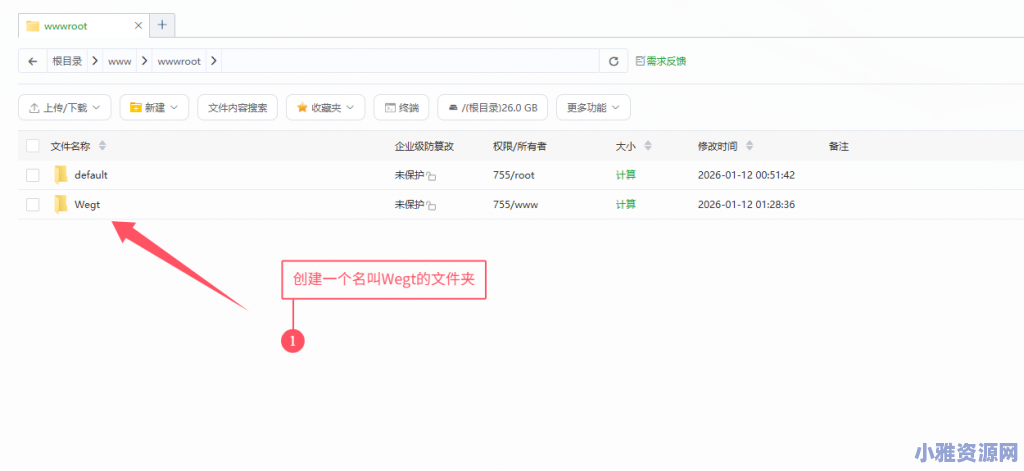Click lock icon in Wegt row
This screenshot has height=471, width=1024.
[431, 206]
